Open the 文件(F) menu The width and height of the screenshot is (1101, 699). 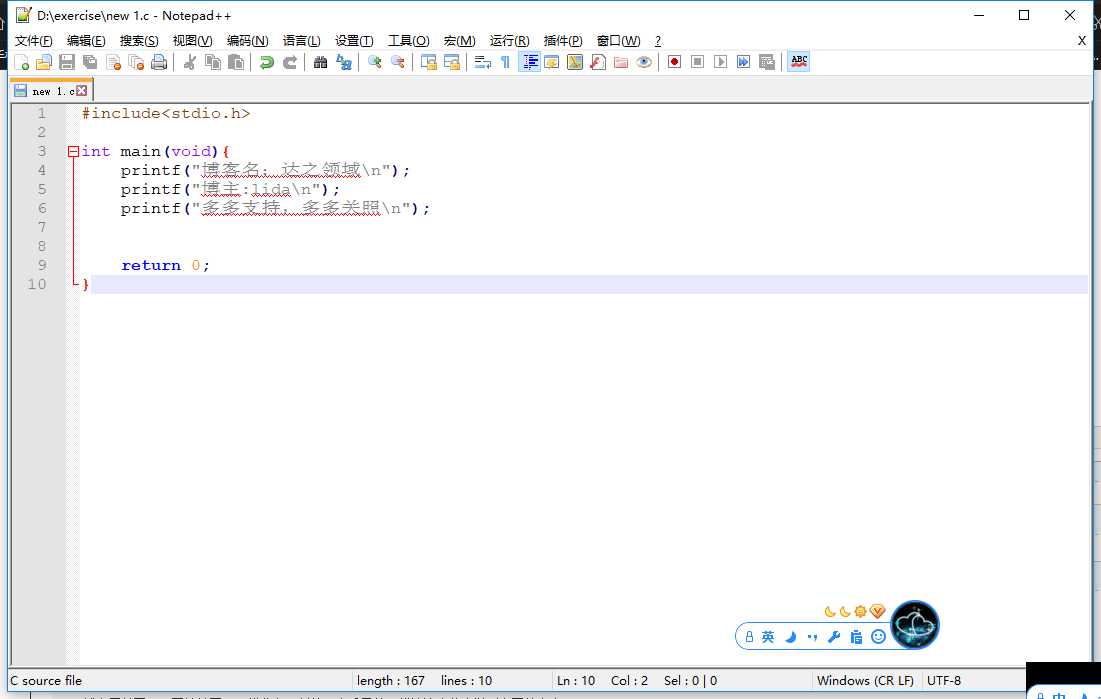(x=34, y=41)
